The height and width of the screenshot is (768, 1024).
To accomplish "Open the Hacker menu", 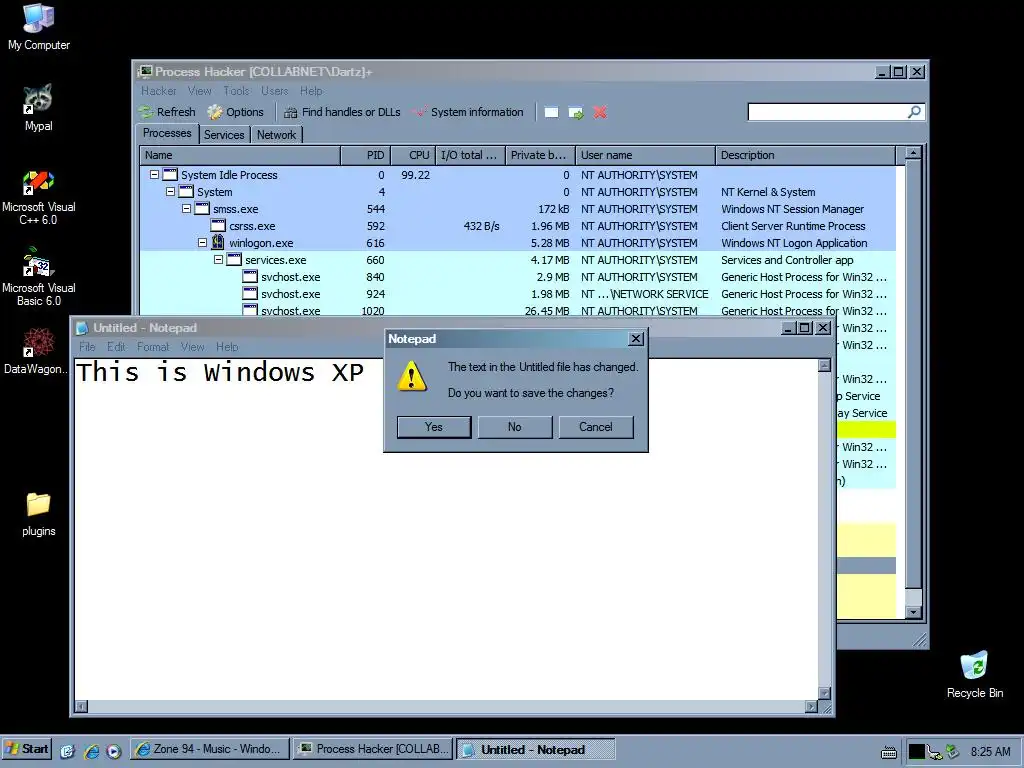I will 159,91.
